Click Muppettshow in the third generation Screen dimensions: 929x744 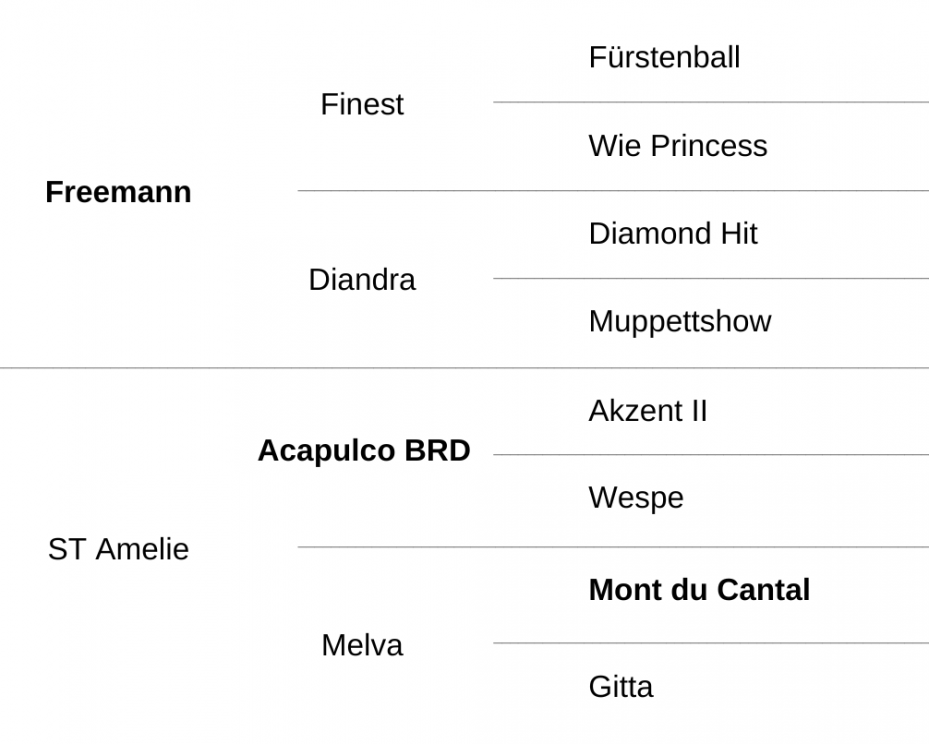point(680,322)
